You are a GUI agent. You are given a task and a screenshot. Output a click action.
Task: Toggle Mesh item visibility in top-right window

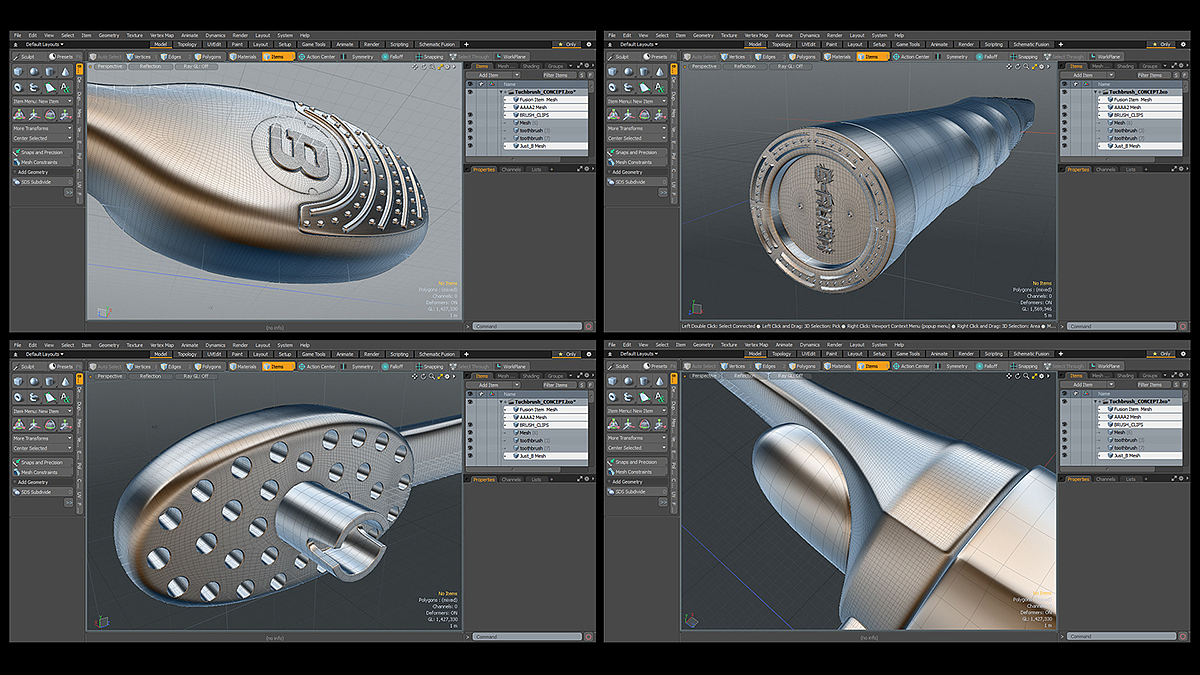(1065, 123)
